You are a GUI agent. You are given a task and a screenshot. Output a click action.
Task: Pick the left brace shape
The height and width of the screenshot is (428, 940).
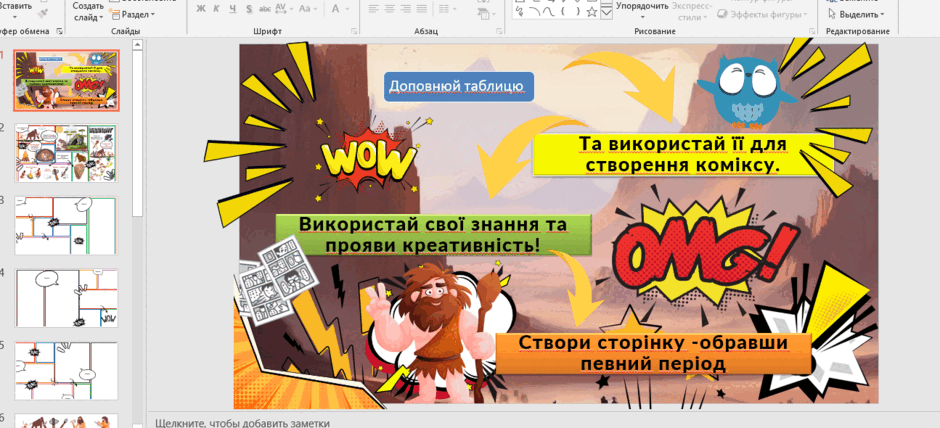click(x=562, y=11)
